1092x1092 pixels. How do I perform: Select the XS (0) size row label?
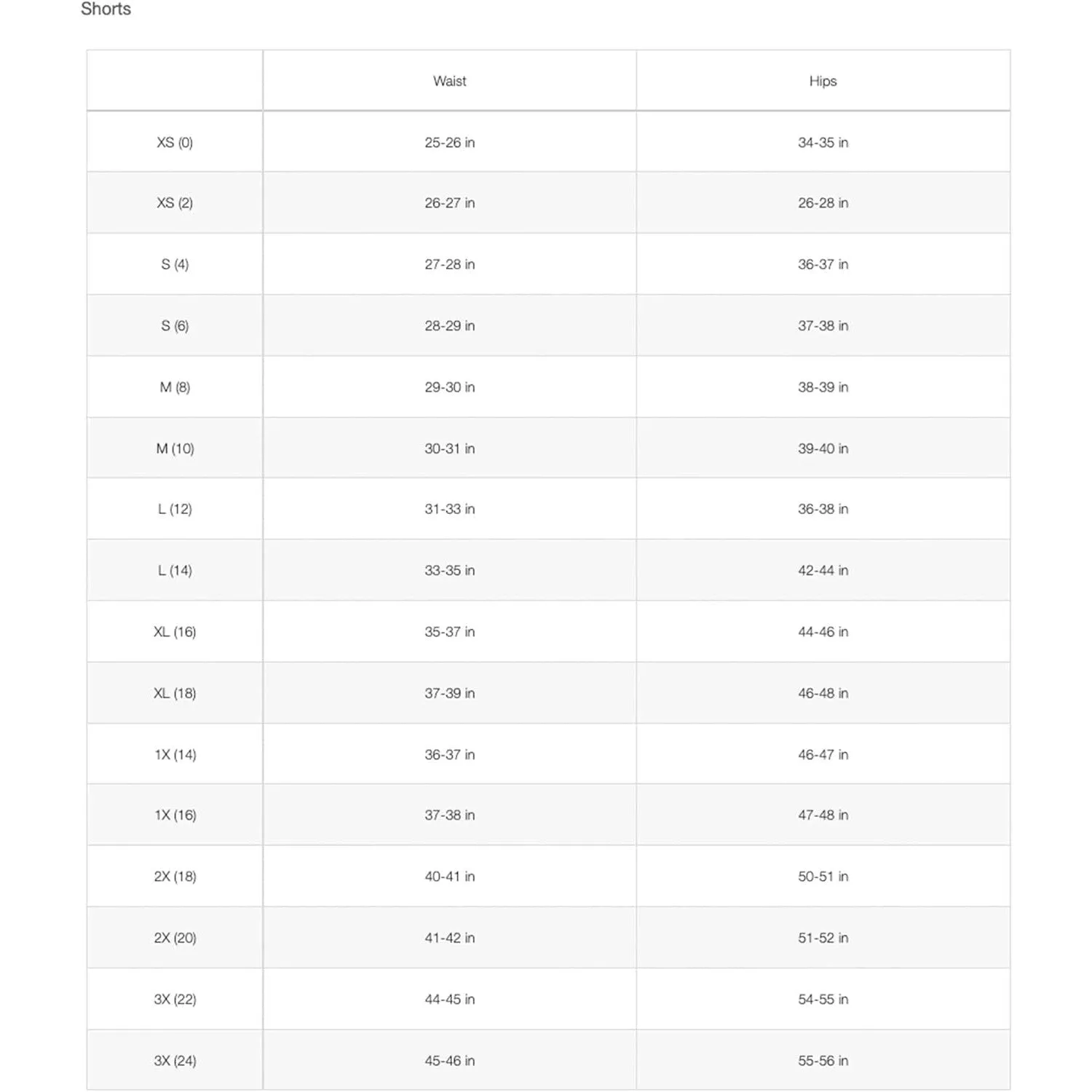pos(175,142)
